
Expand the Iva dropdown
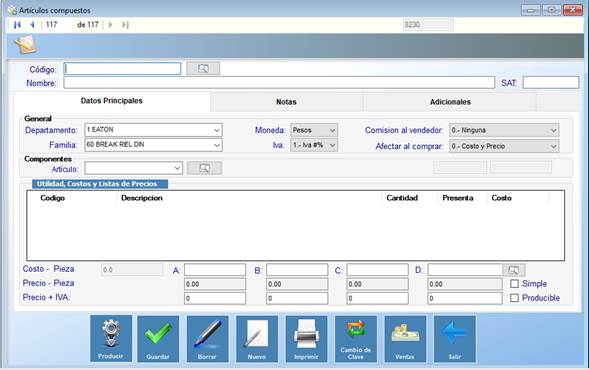(332, 145)
